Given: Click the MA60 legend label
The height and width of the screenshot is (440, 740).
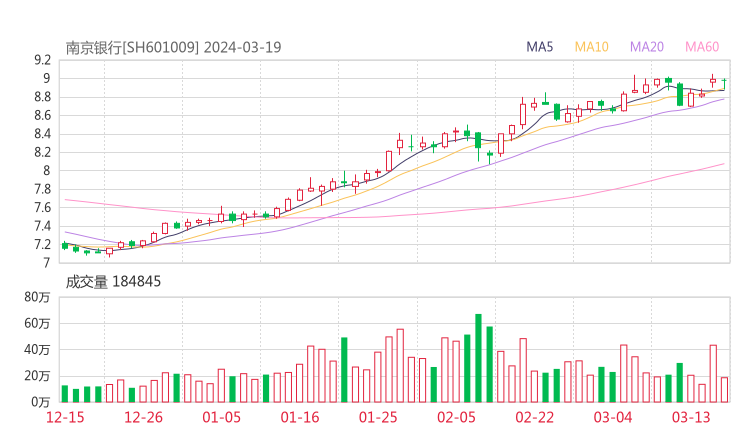Looking at the screenshot, I should click(x=702, y=47).
